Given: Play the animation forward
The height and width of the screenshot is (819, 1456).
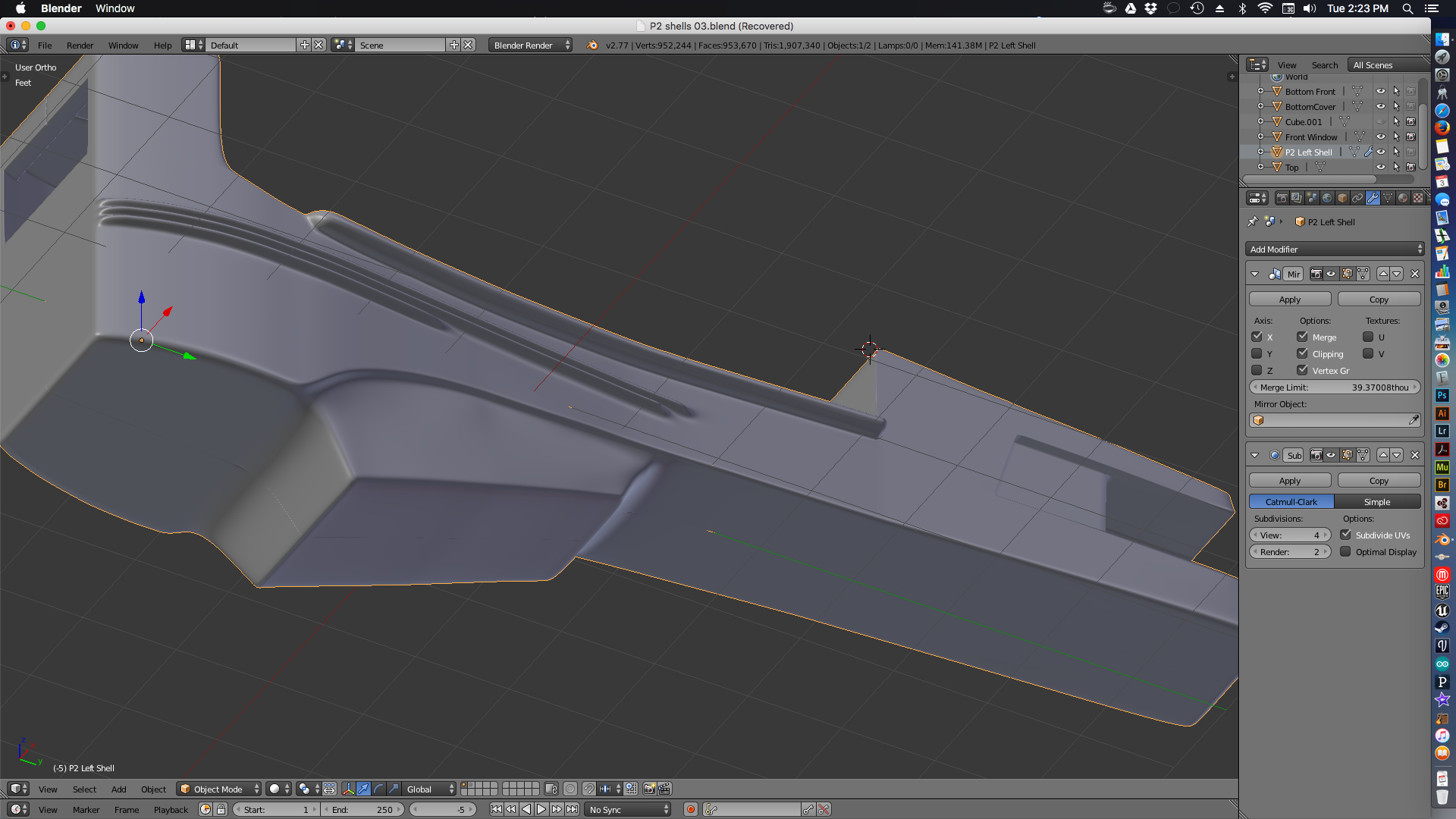Looking at the screenshot, I should (x=541, y=809).
